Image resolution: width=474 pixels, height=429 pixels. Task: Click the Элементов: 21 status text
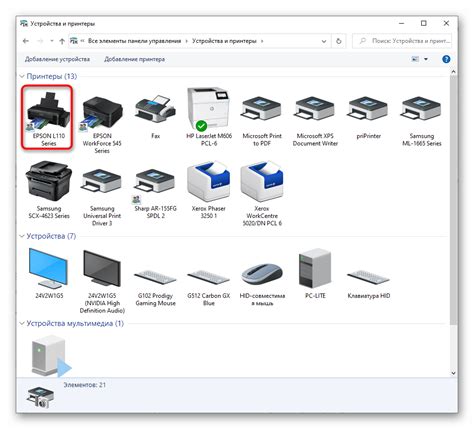pos(85,385)
